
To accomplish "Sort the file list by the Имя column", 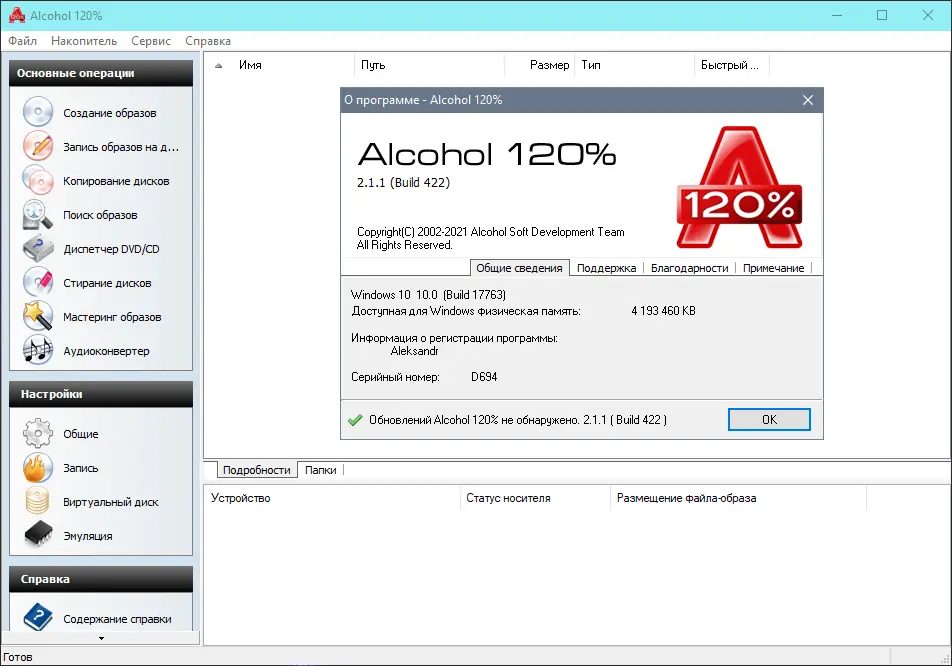I will click(x=250, y=64).
